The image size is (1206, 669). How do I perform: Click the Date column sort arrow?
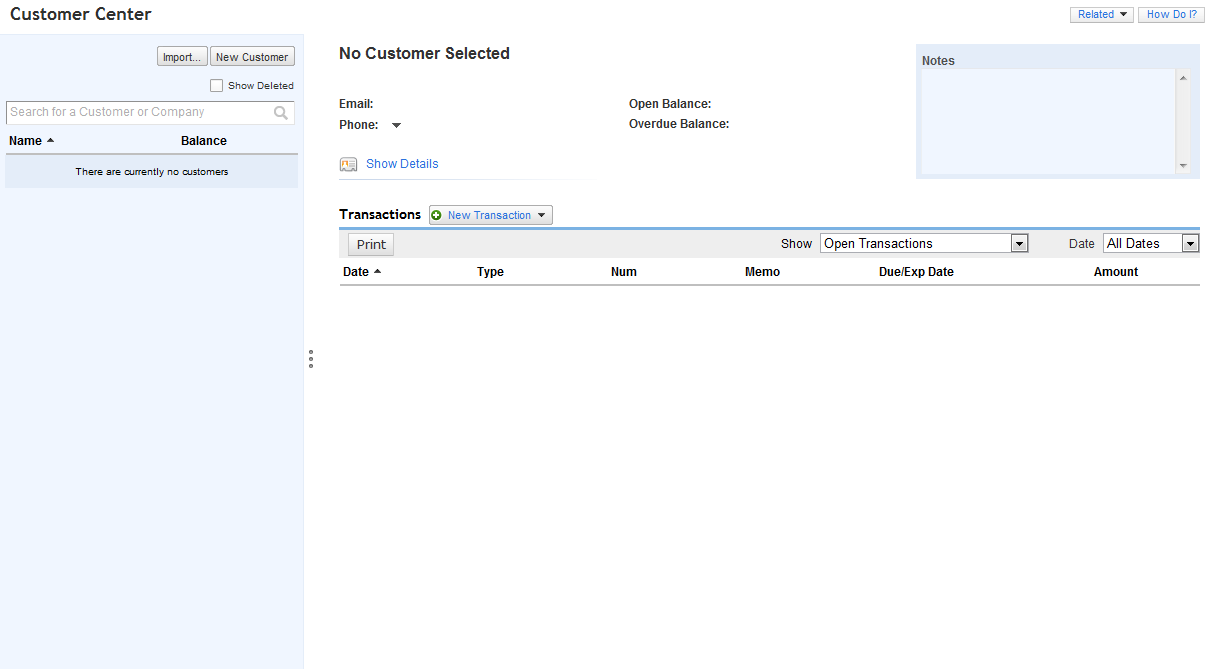click(377, 272)
